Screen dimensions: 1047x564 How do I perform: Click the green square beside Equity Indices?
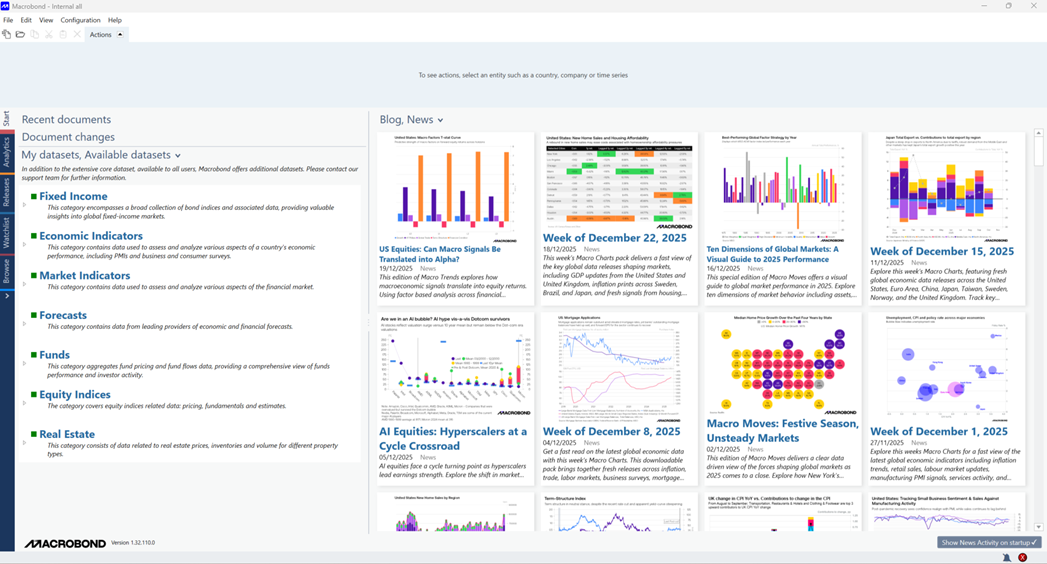(x=33, y=394)
